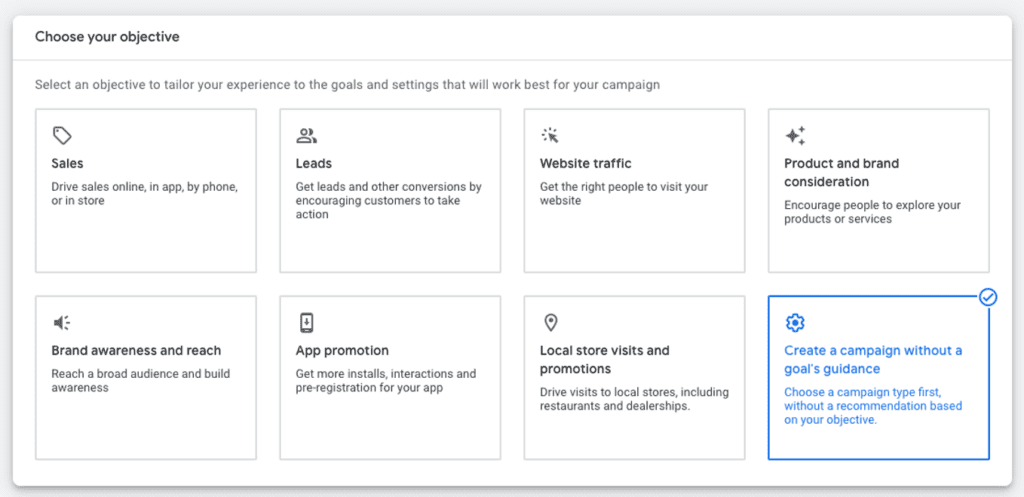Screen dimensions: 1024x497
Task: Choose the Leads objective title
Action: 314,163
